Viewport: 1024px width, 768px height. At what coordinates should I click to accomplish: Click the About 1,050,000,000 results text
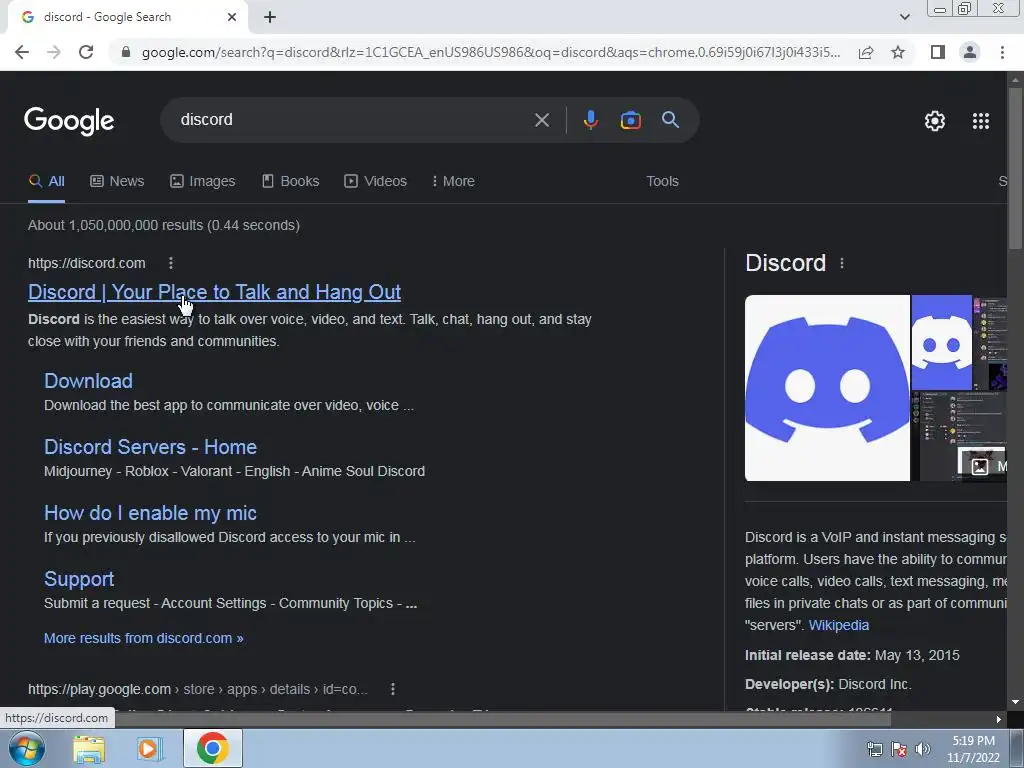click(x=164, y=225)
